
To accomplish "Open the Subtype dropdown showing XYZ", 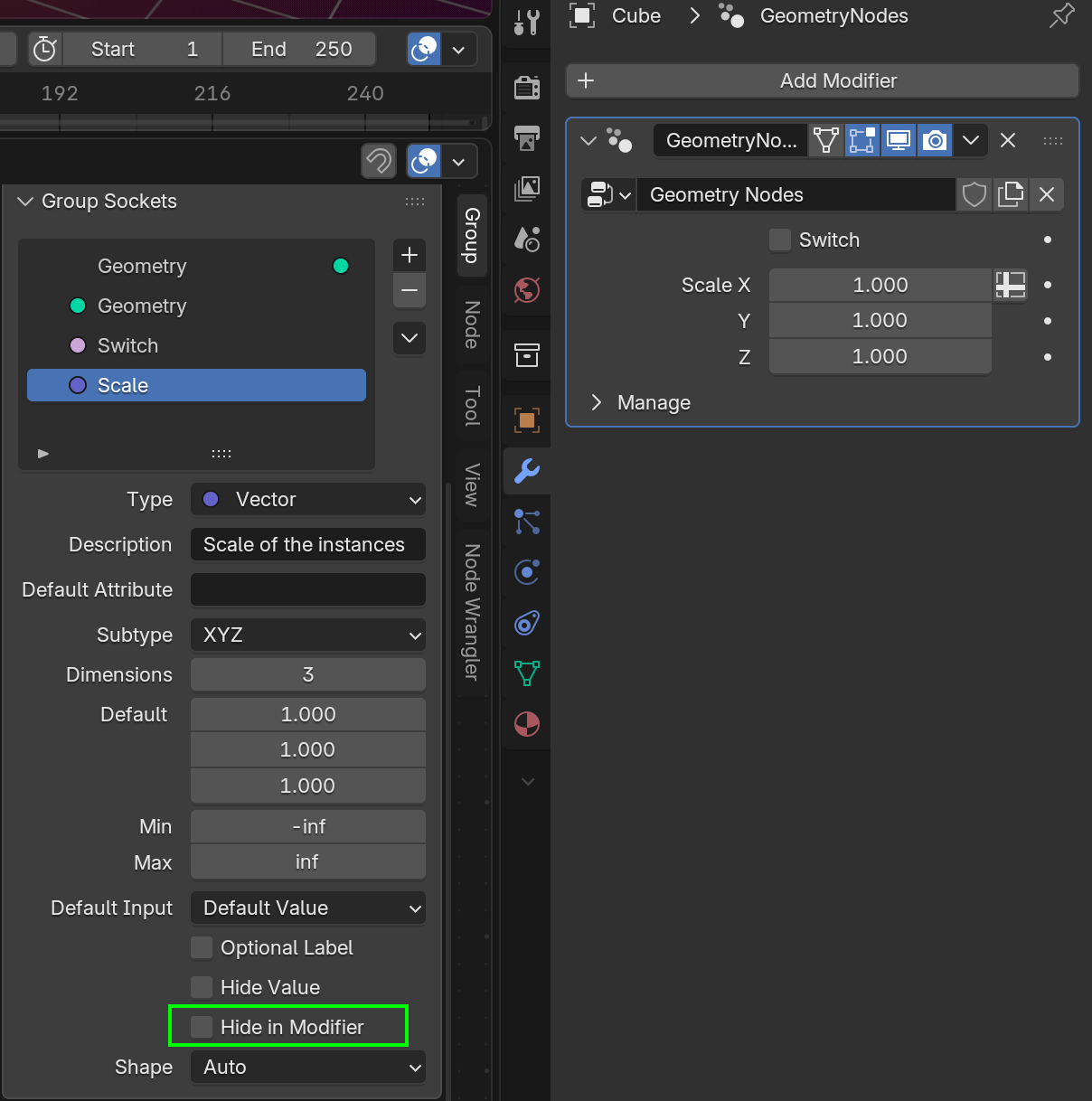I will [307, 635].
